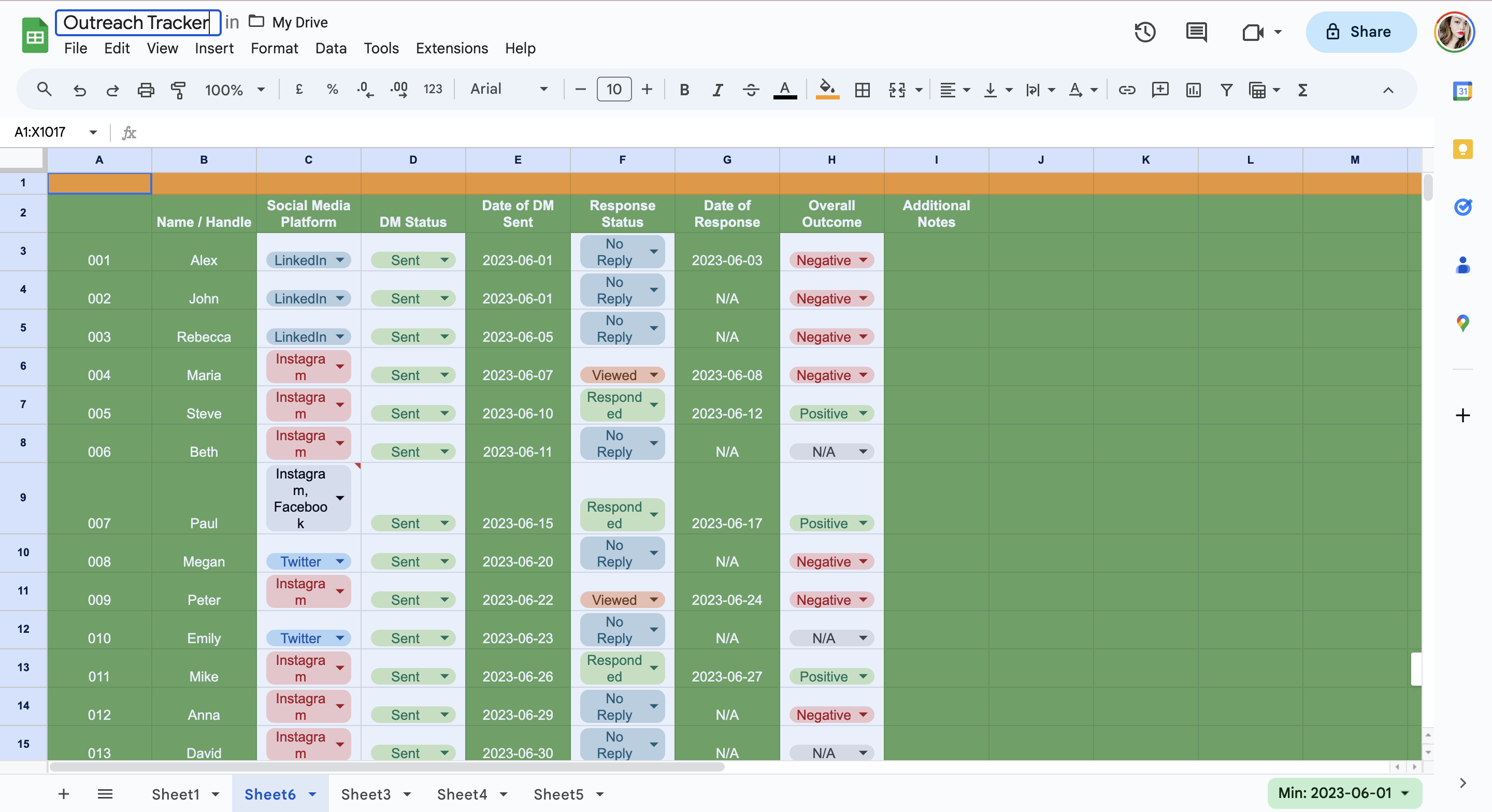Click the functions sigma icon
The width and height of the screenshot is (1492, 812).
[x=1302, y=90]
